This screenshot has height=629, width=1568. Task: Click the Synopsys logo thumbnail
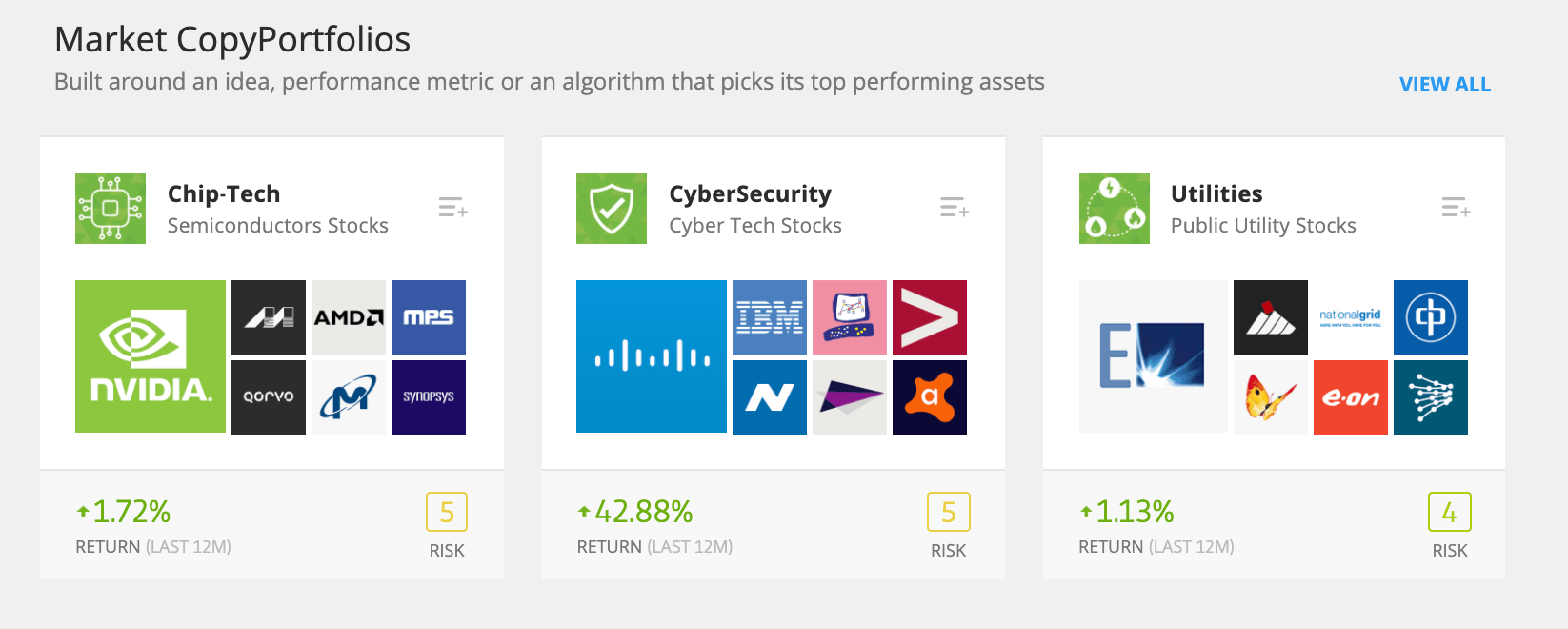click(428, 397)
